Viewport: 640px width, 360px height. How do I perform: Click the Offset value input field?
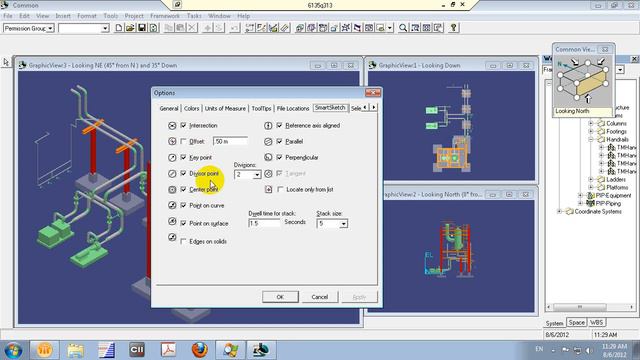coord(230,141)
